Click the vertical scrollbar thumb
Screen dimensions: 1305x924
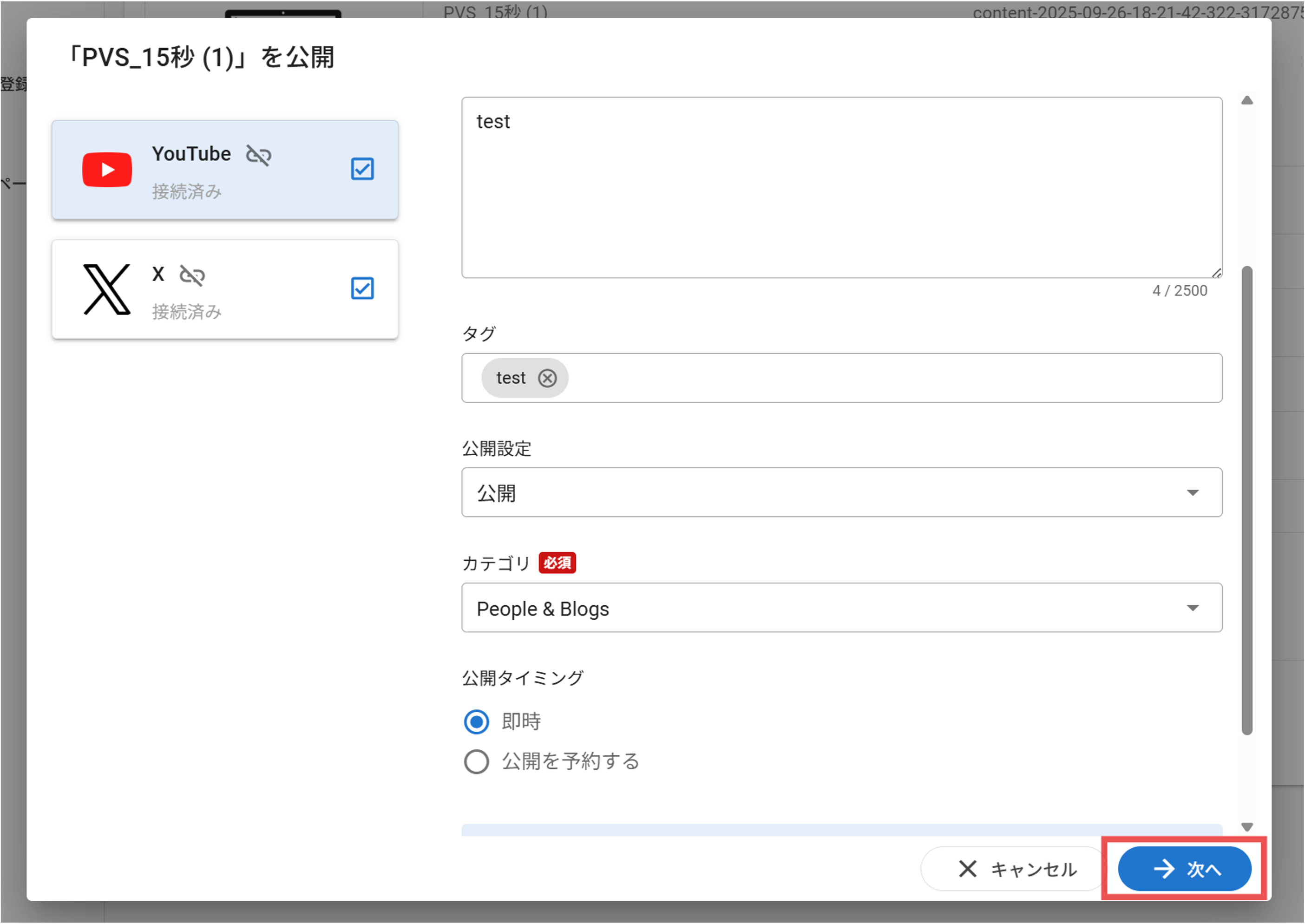coord(1247,501)
